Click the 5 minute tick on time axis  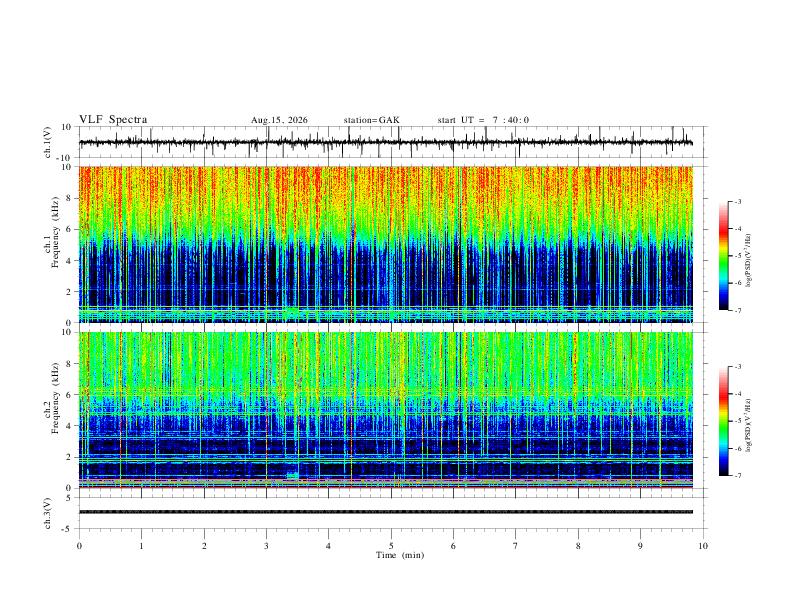[x=391, y=546]
